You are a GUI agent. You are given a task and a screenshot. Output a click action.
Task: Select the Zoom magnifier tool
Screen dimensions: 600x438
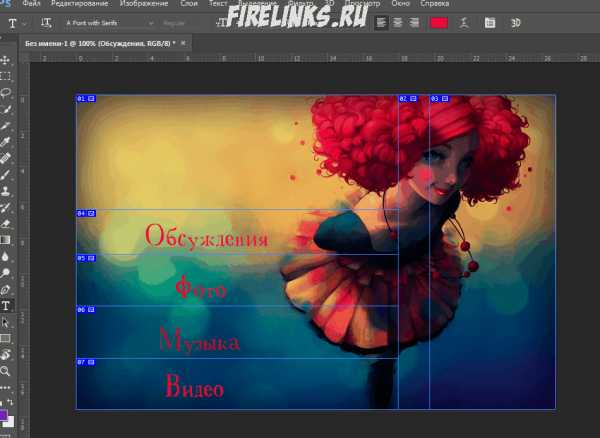pyautogui.click(x=5, y=371)
